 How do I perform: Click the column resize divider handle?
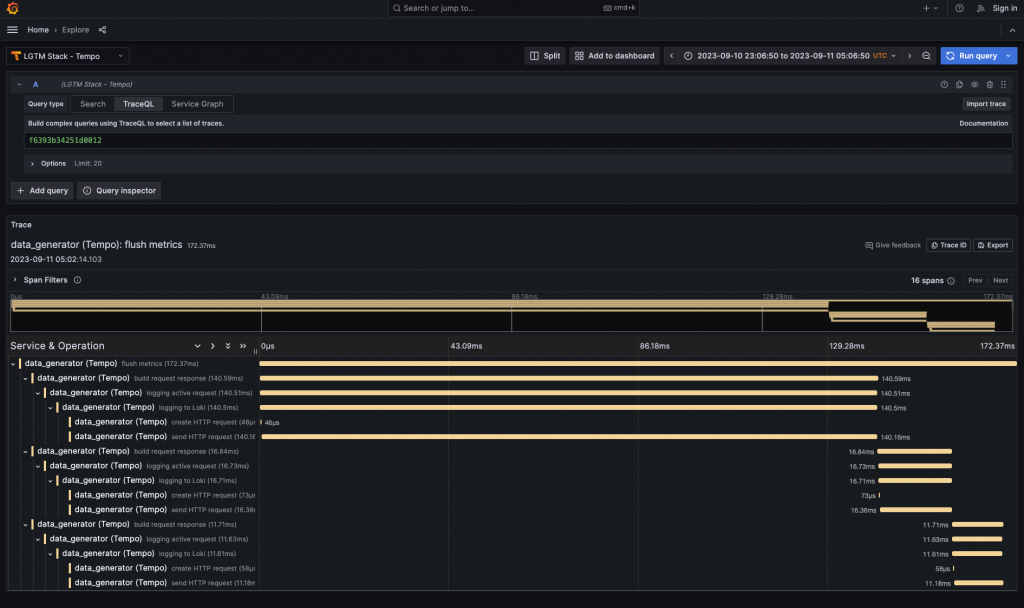255,351
